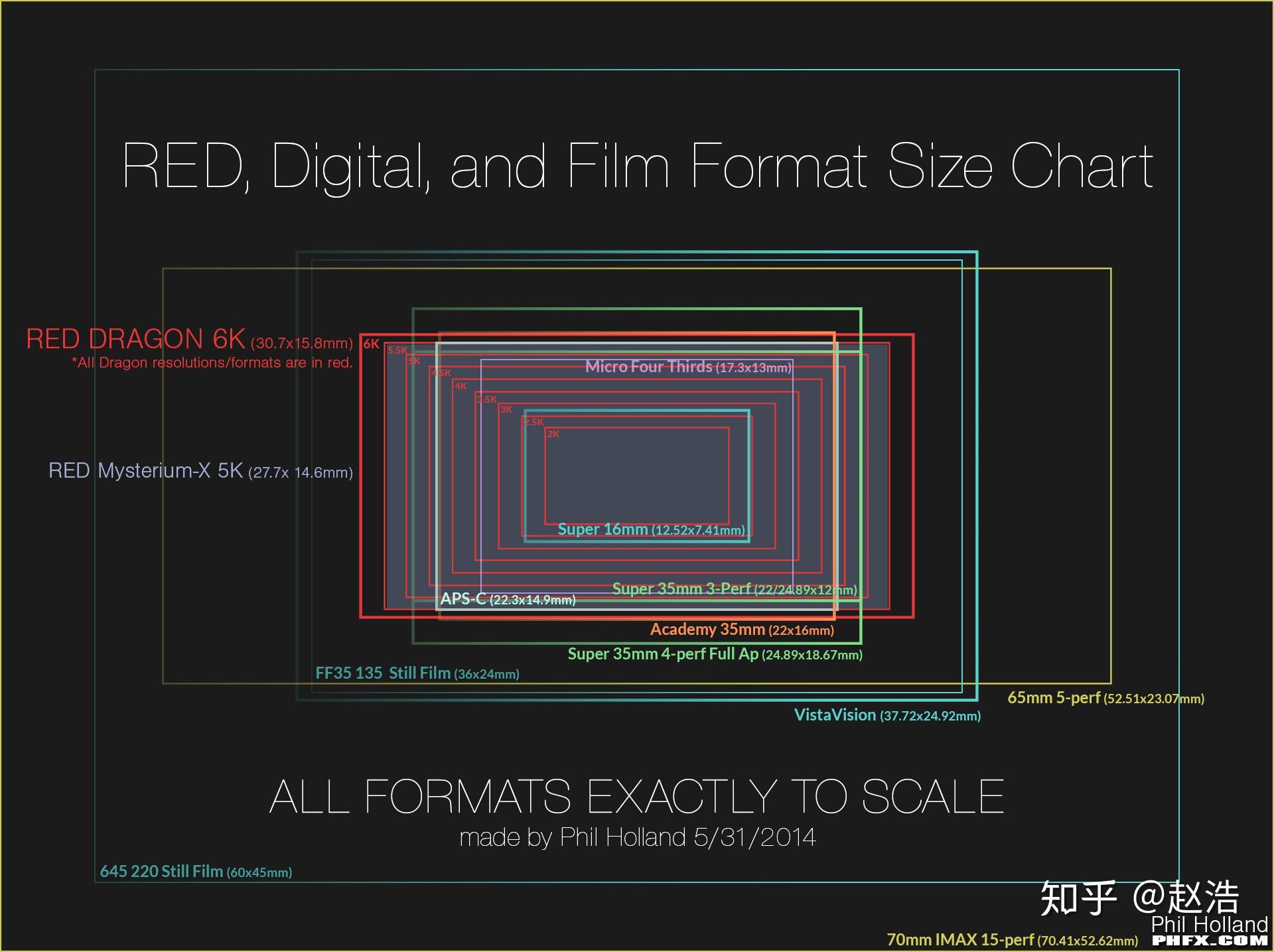The width and height of the screenshot is (1274, 952).
Task: Click the 6K corner label
Action: click(371, 344)
